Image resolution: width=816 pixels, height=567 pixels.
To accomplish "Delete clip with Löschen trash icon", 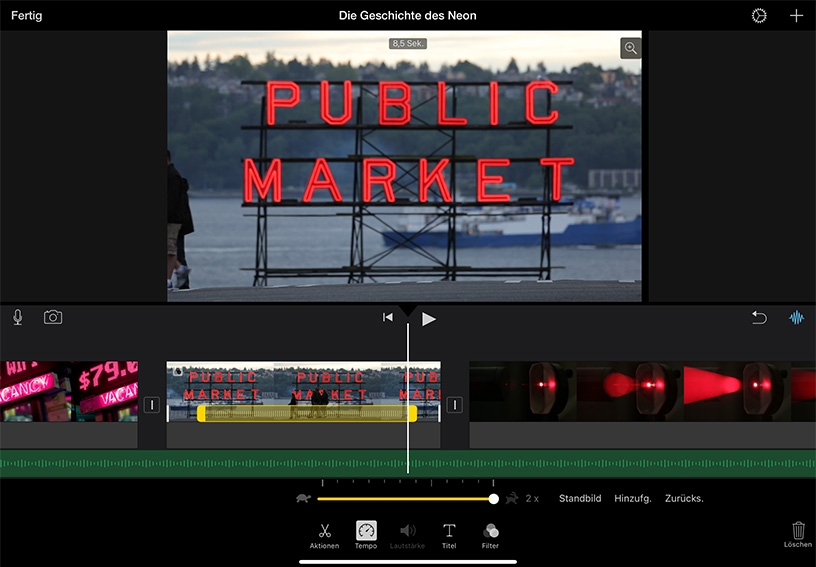I will (x=798, y=535).
